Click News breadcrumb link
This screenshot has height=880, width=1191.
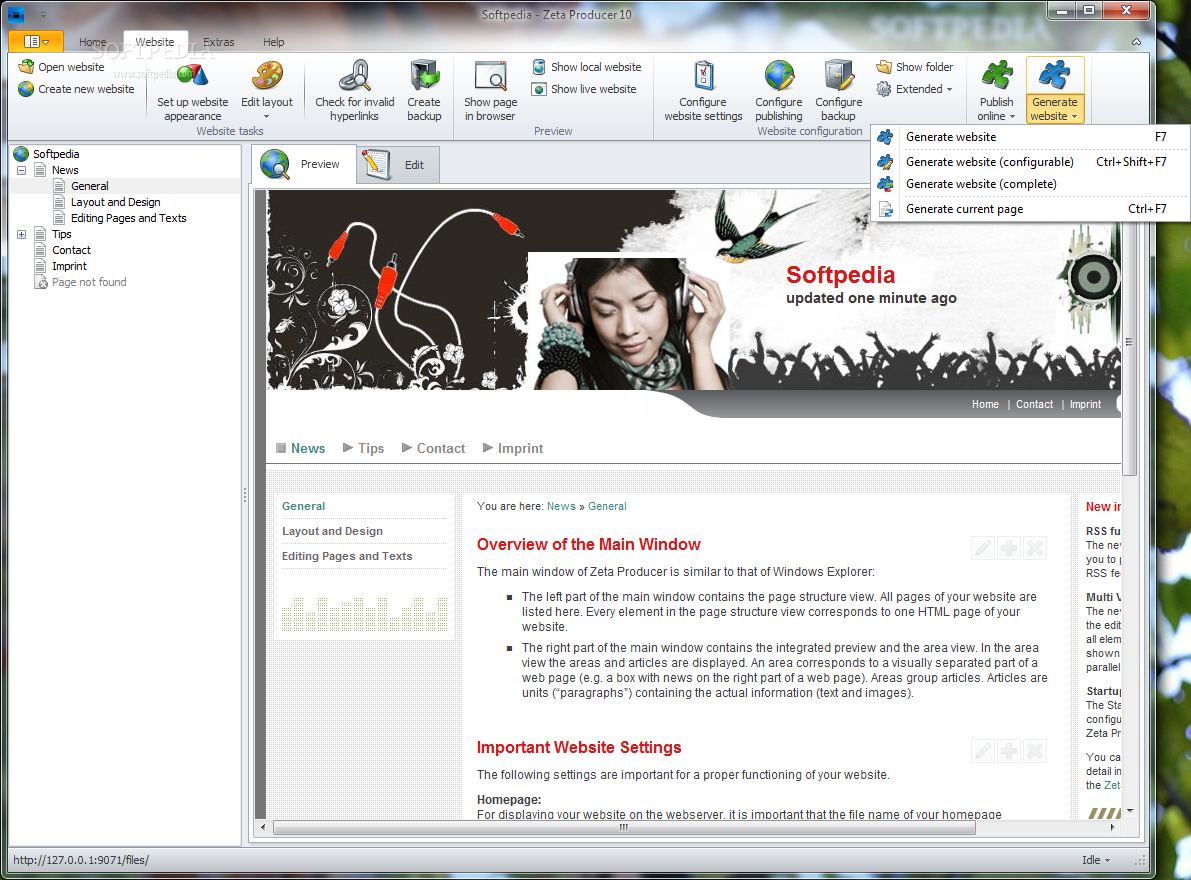(x=561, y=506)
